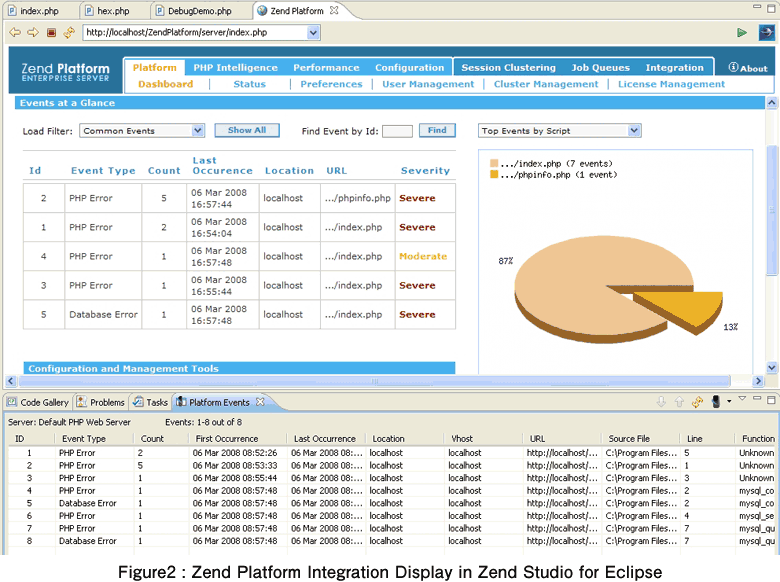780x582 pixels.
Task: Select the Platform main tab
Action: [155, 67]
